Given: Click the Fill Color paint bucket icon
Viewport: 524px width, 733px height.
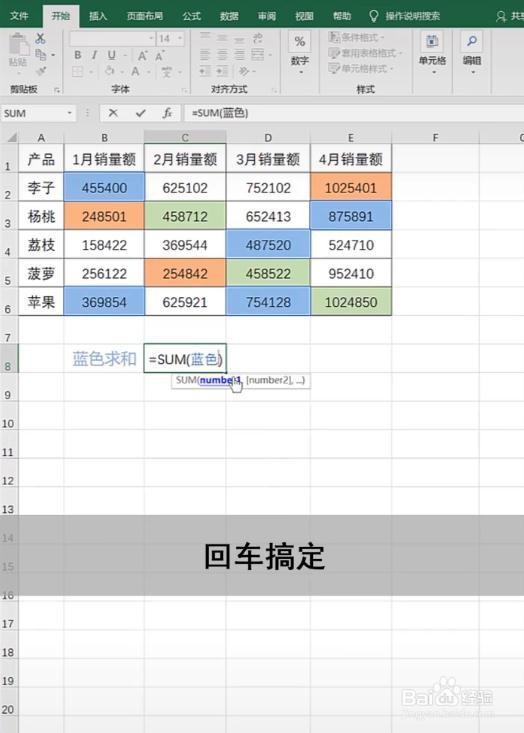Looking at the screenshot, I should click(110, 72).
